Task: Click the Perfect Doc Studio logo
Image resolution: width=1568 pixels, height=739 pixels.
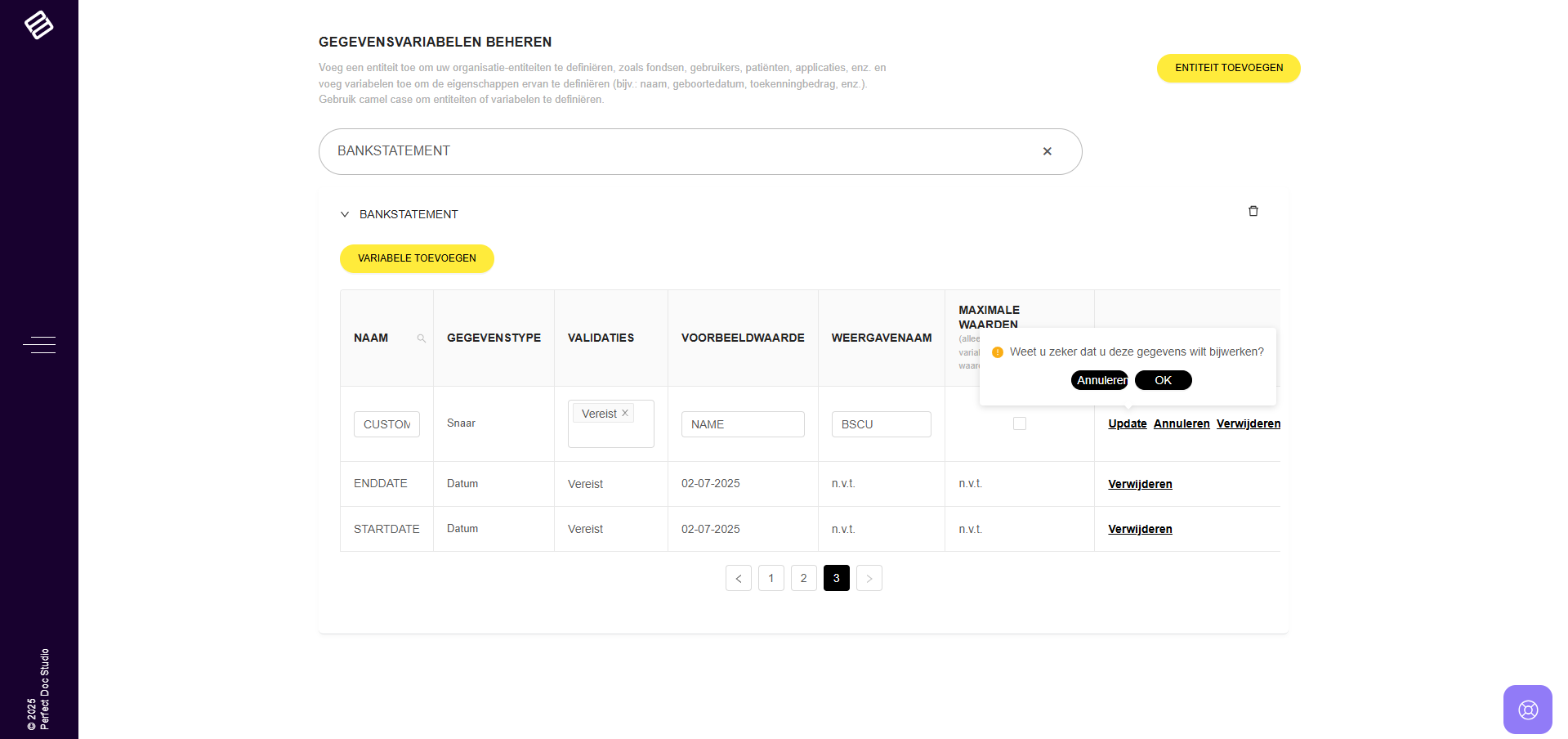Action: click(x=38, y=25)
